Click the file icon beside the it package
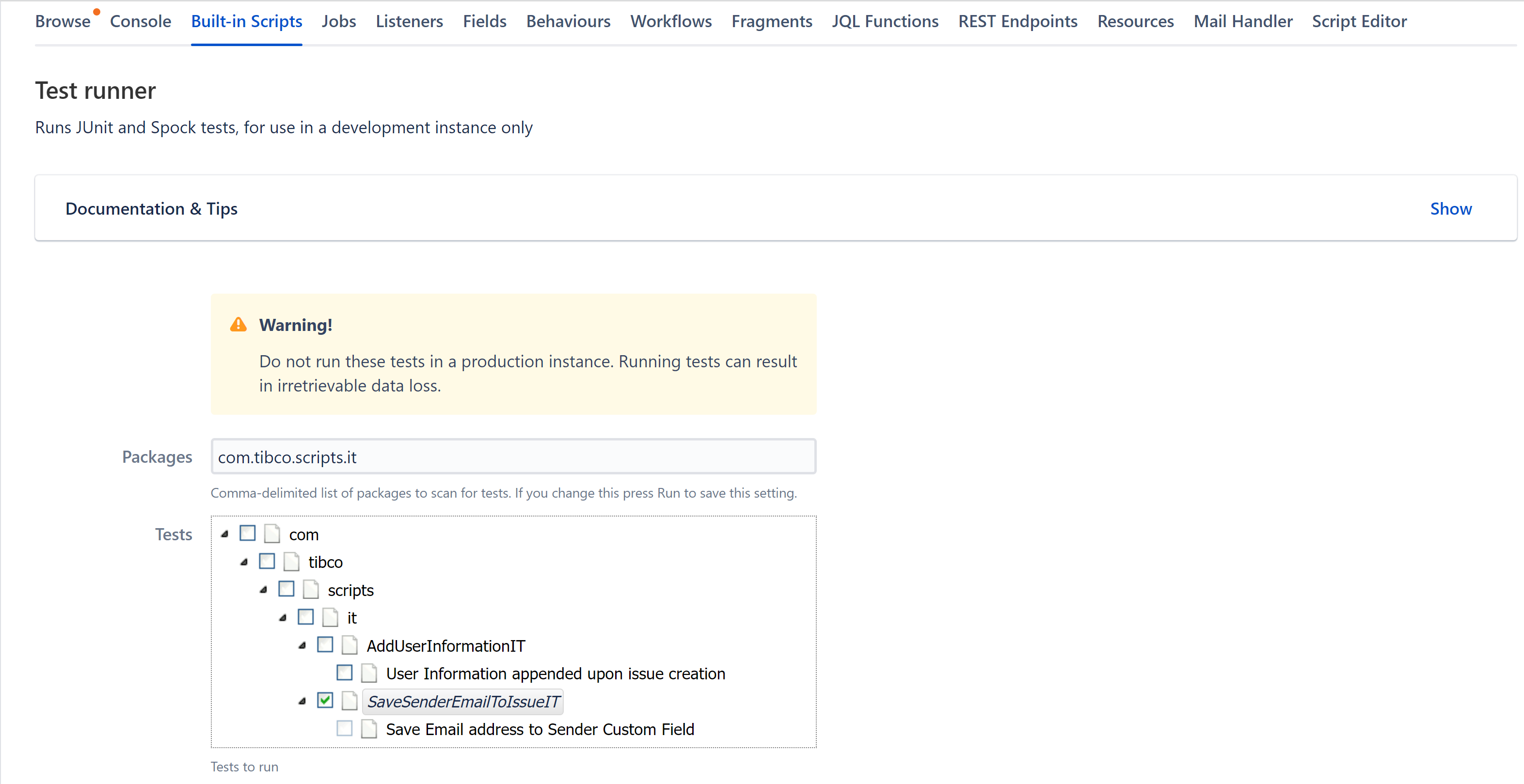 click(x=330, y=617)
